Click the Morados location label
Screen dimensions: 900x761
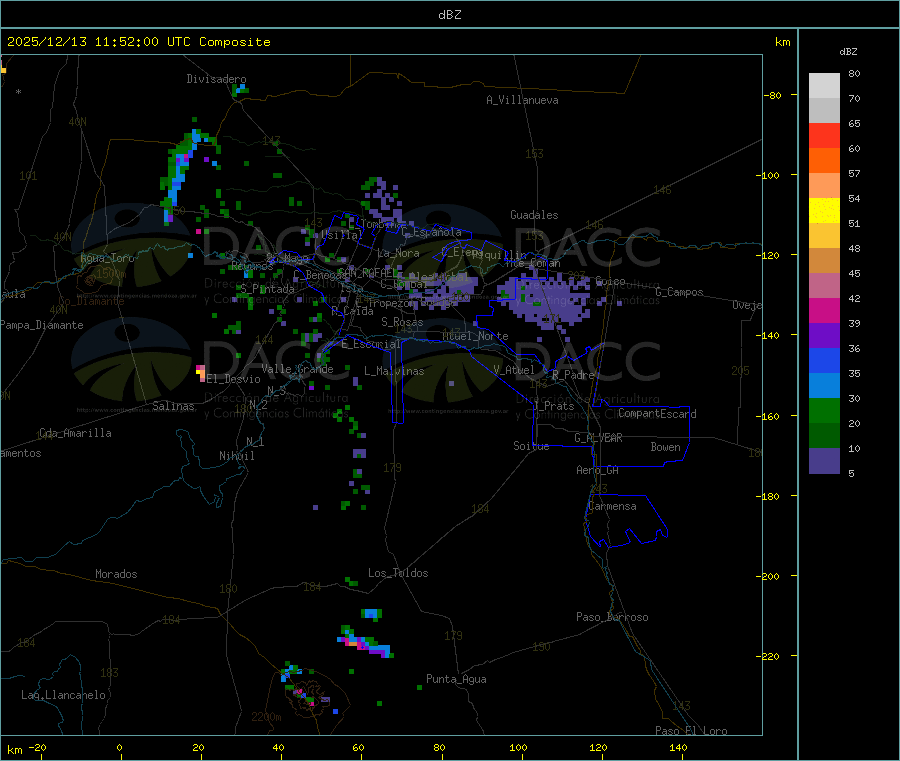point(116,574)
